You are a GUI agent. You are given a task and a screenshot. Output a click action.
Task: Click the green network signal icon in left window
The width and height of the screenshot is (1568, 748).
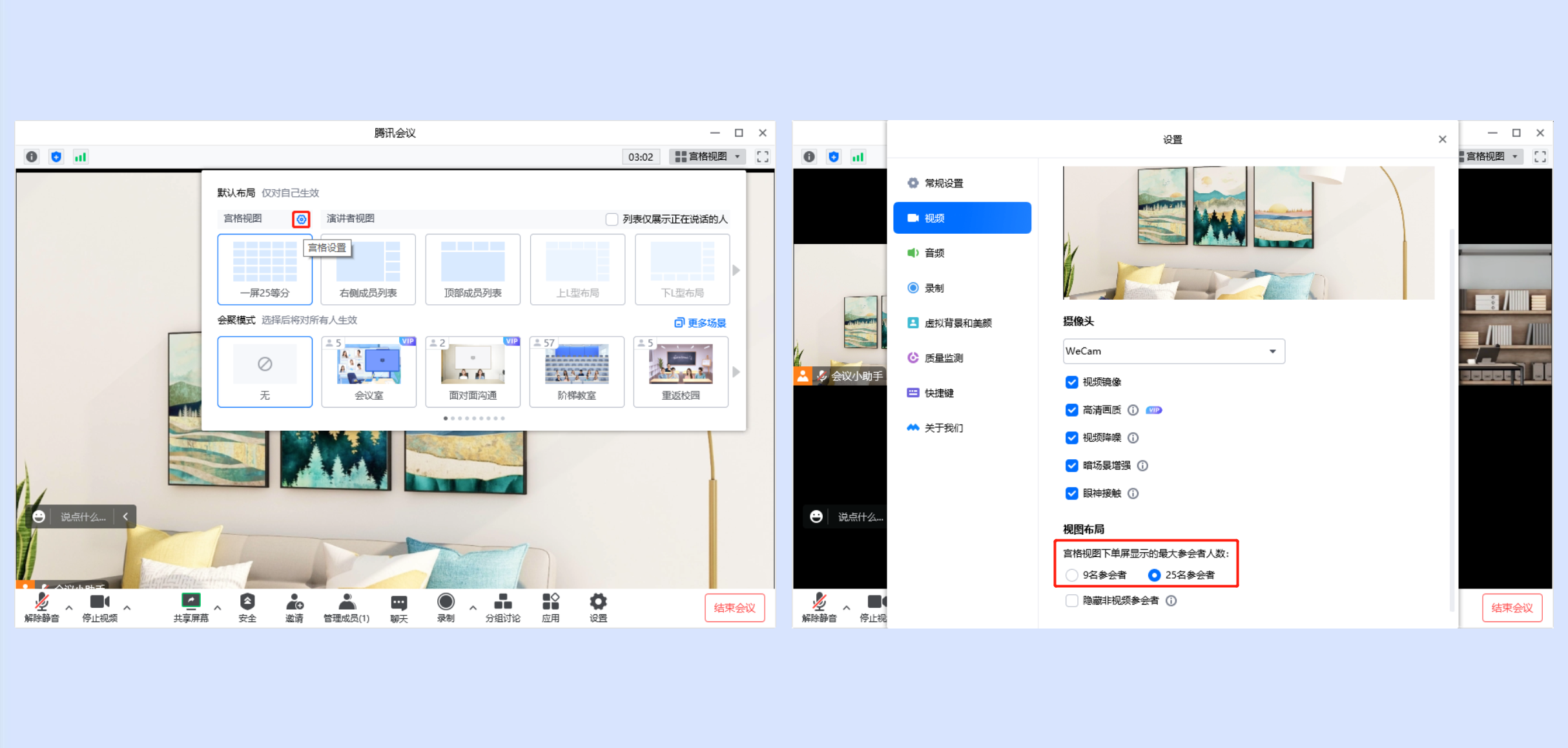click(81, 156)
